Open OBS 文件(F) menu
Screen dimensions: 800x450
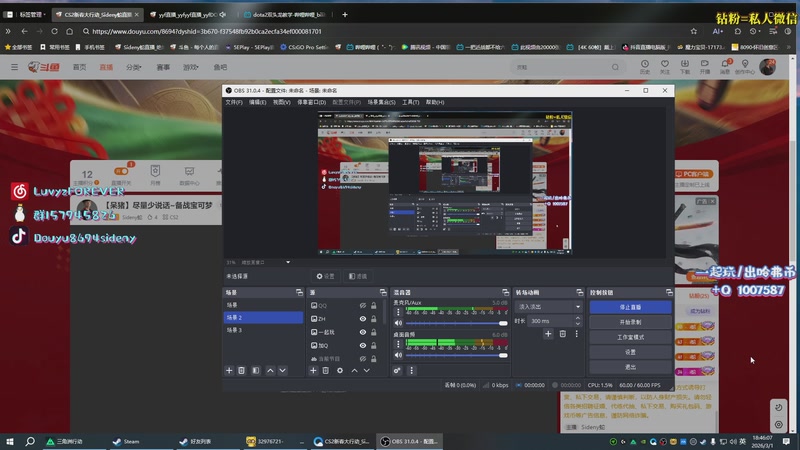234,102
